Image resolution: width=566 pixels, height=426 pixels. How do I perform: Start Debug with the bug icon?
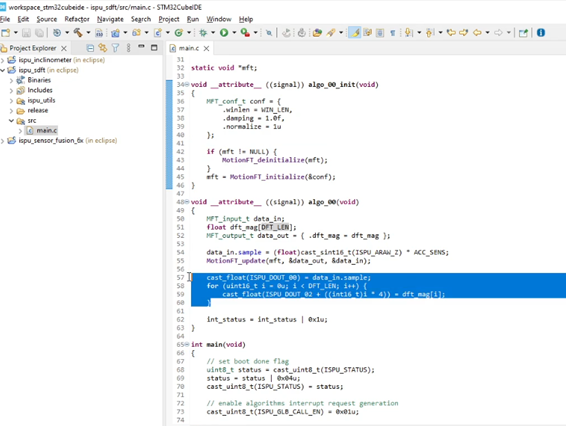coord(203,33)
